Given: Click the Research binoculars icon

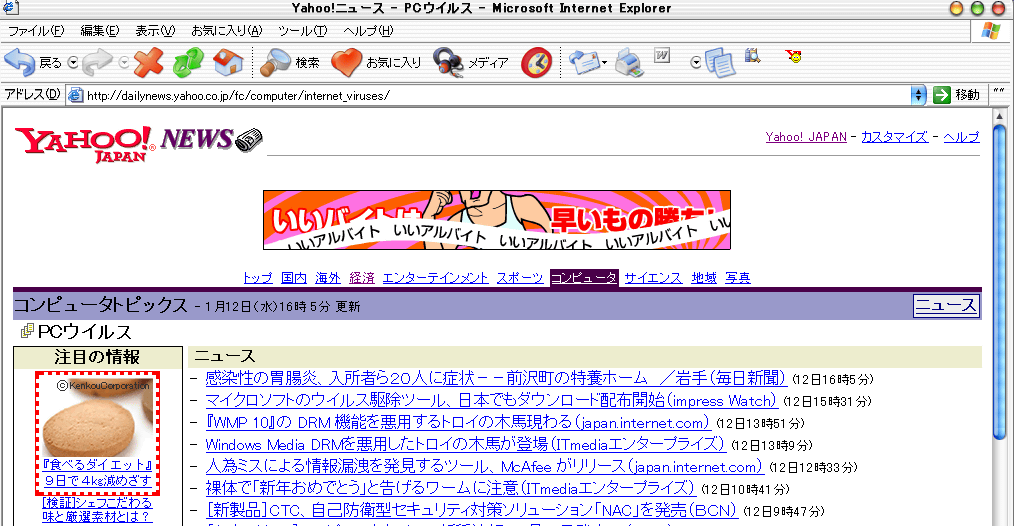Looking at the screenshot, I should tap(752, 56).
